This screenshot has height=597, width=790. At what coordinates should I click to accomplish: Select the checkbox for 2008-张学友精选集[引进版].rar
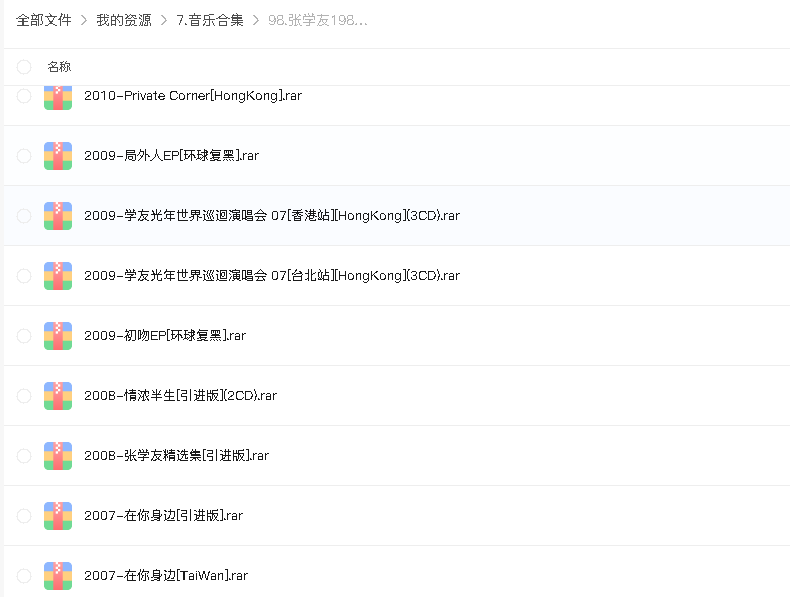pyautogui.click(x=24, y=455)
